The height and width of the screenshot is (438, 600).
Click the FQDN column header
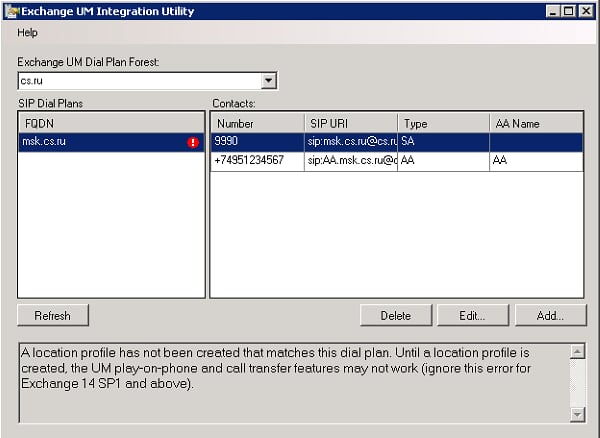(x=111, y=123)
